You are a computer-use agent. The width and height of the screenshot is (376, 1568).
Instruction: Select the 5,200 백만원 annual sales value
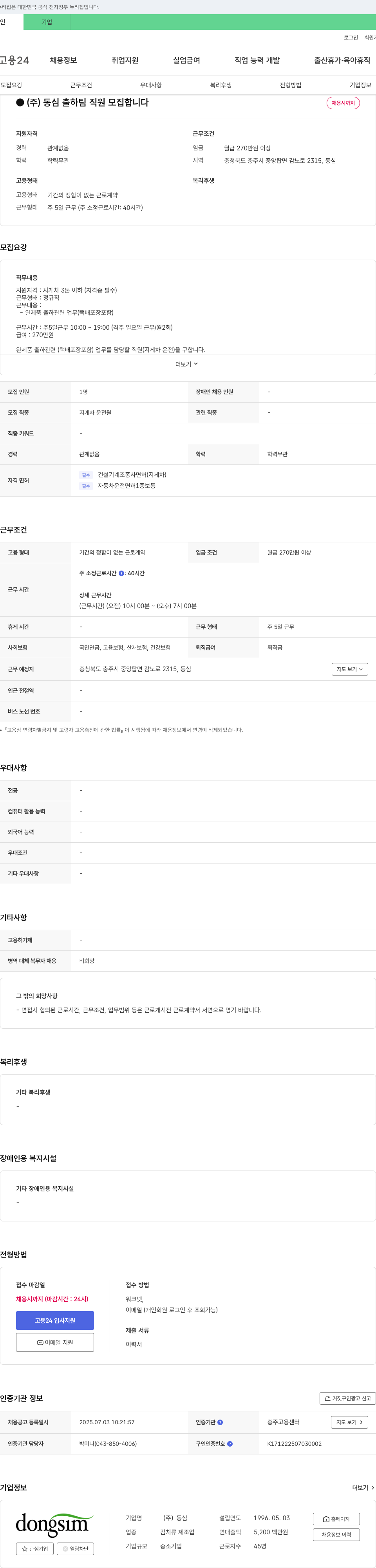click(271, 1532)
